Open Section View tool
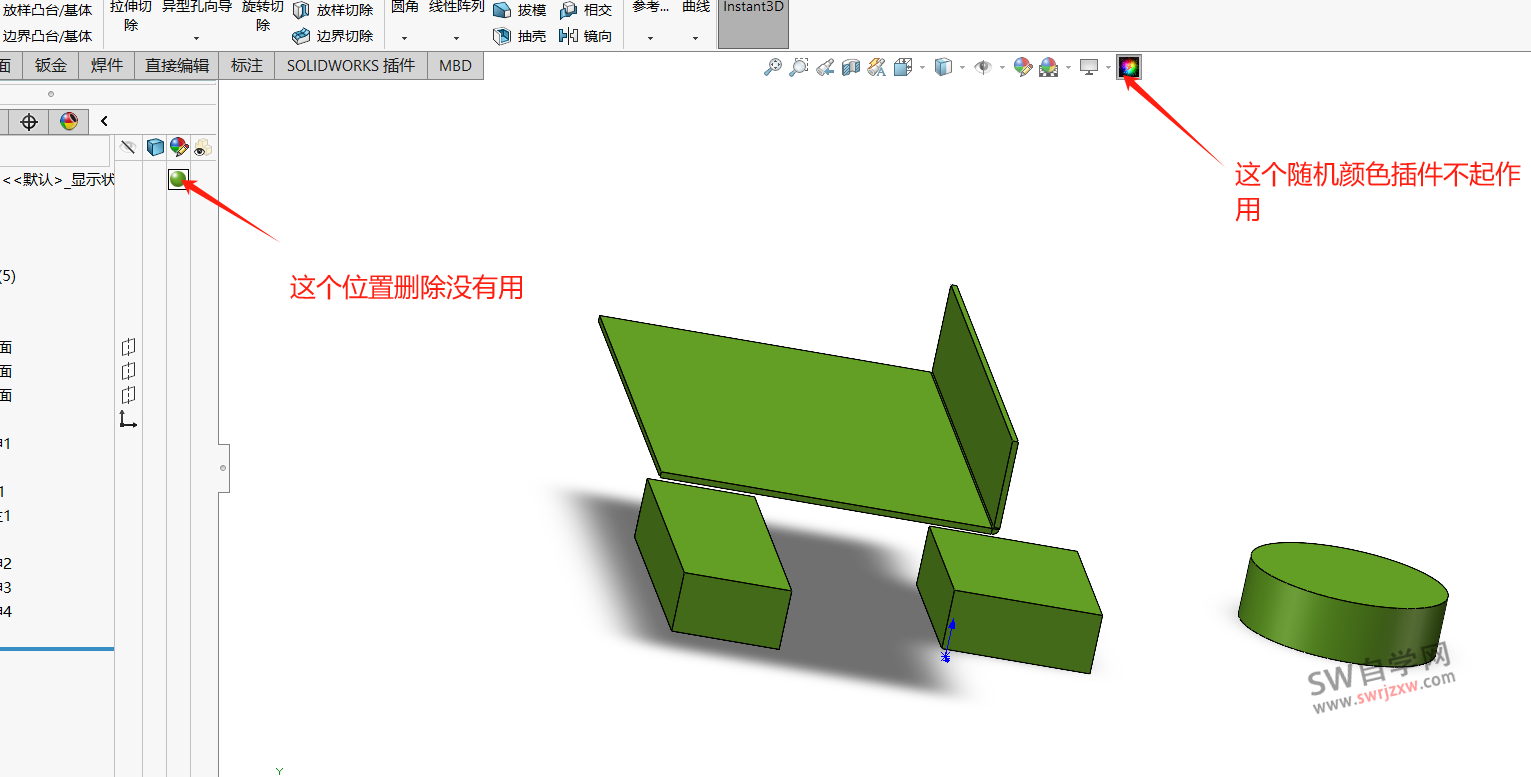This screenshot has height=777, width=1531. [851, 67]
